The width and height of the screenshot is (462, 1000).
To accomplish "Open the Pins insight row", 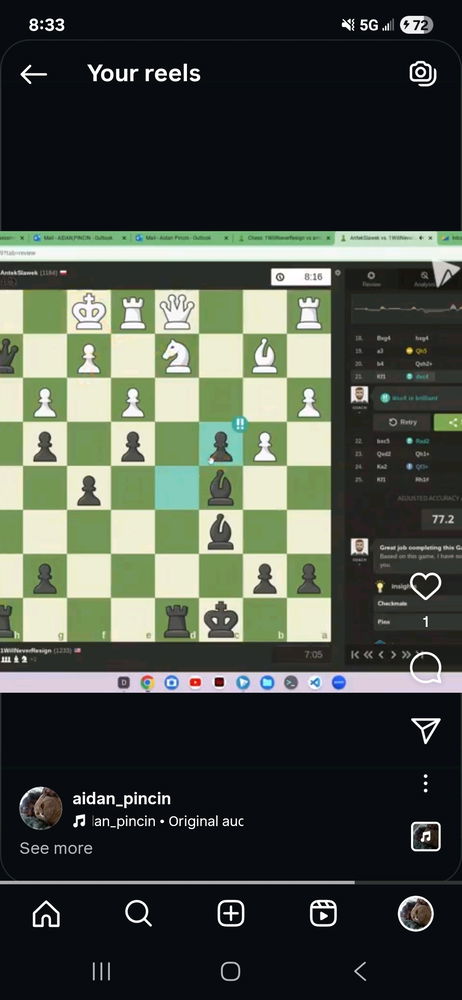I will (x=418, y=622).
